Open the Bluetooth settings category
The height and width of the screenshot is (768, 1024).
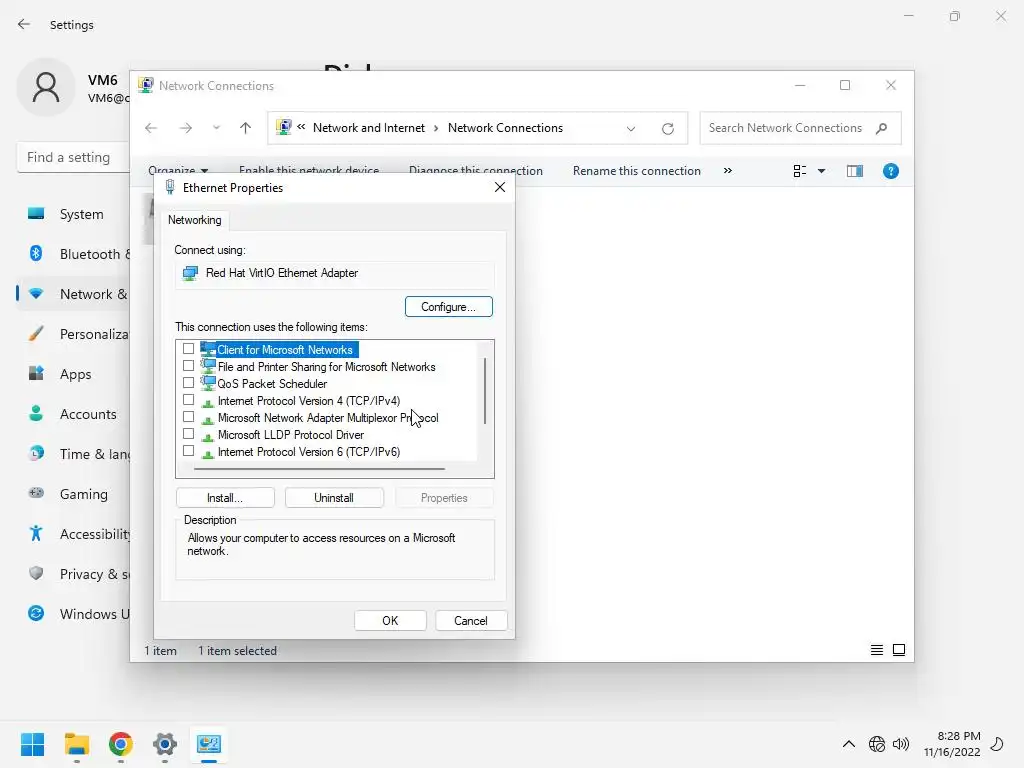[73, 254]
